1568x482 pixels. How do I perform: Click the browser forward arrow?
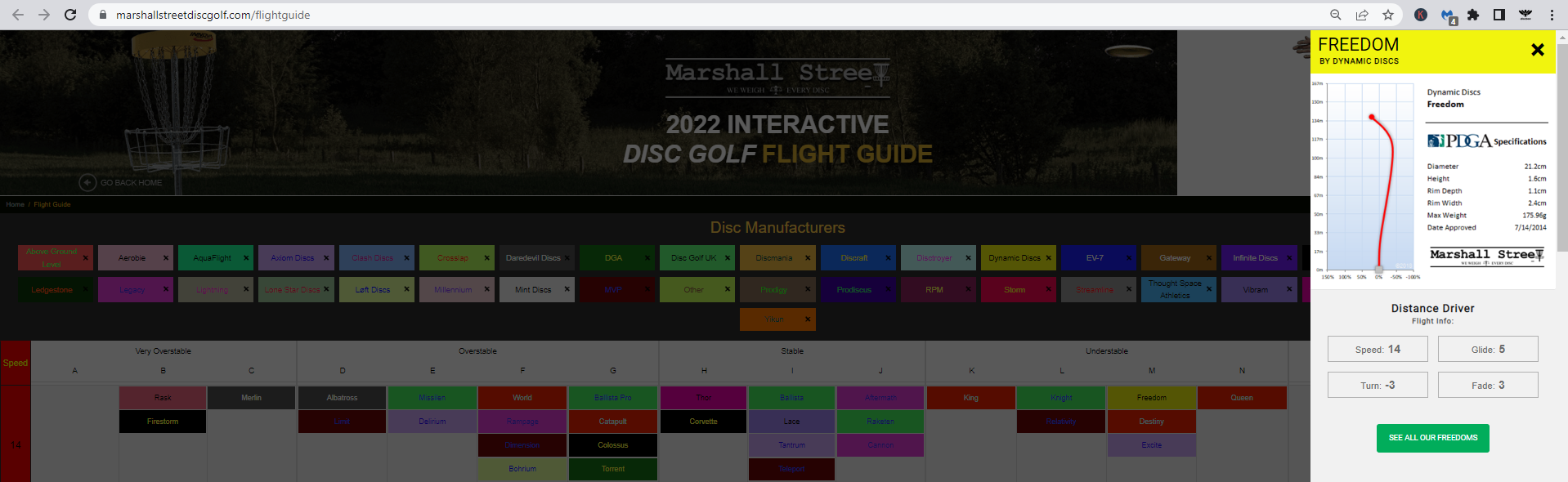point(44,15)
